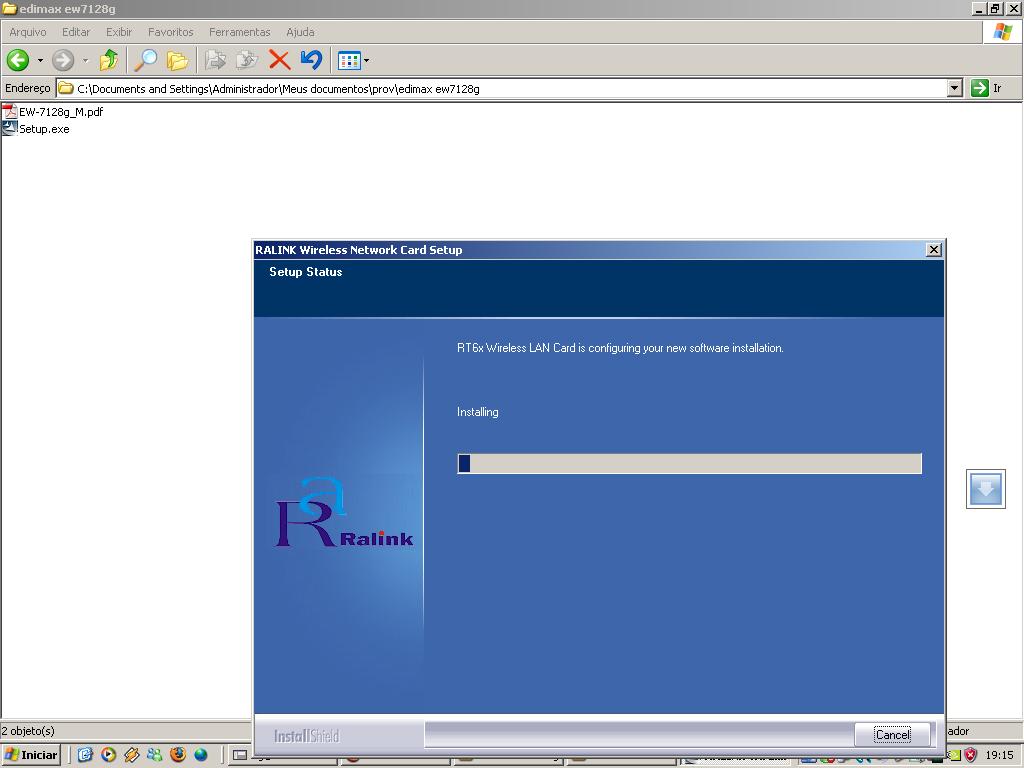Show the Folders pane

pos(177,60)
